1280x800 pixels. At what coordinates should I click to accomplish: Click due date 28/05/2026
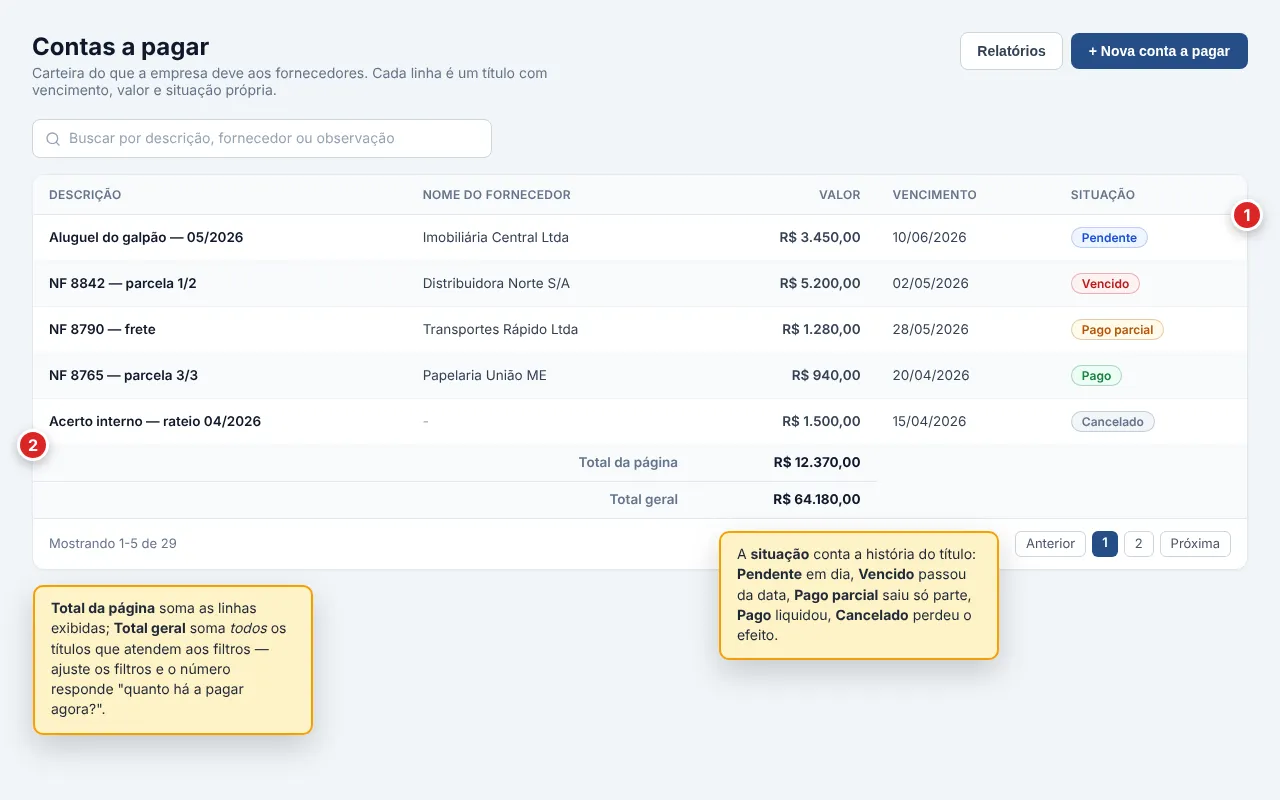pos(931,330)
